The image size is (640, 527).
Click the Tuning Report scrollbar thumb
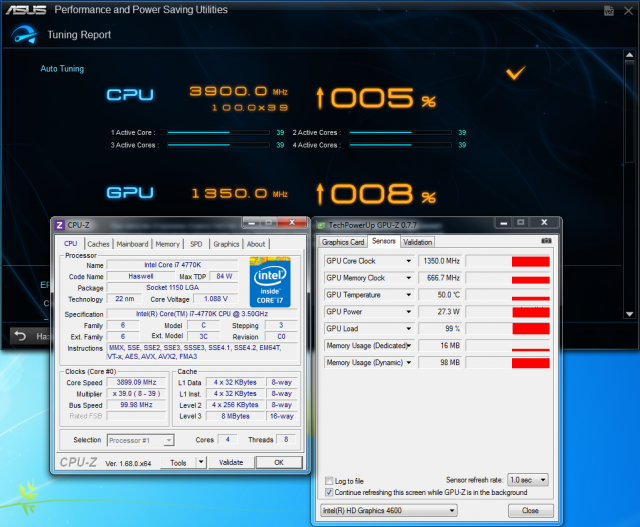[629, 113]
